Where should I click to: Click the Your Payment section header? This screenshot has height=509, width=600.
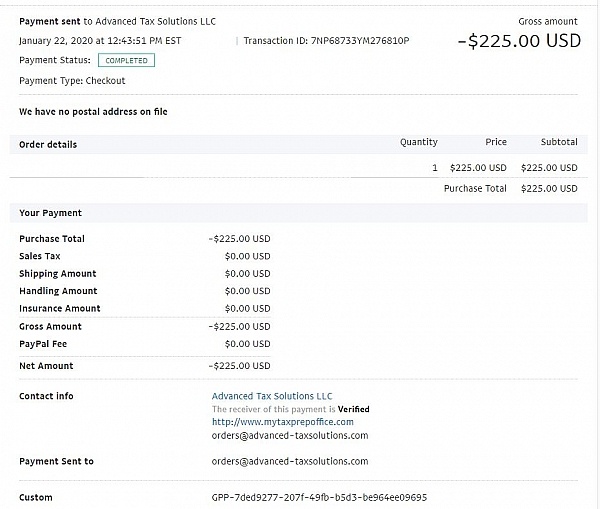(x=50, y=213)
